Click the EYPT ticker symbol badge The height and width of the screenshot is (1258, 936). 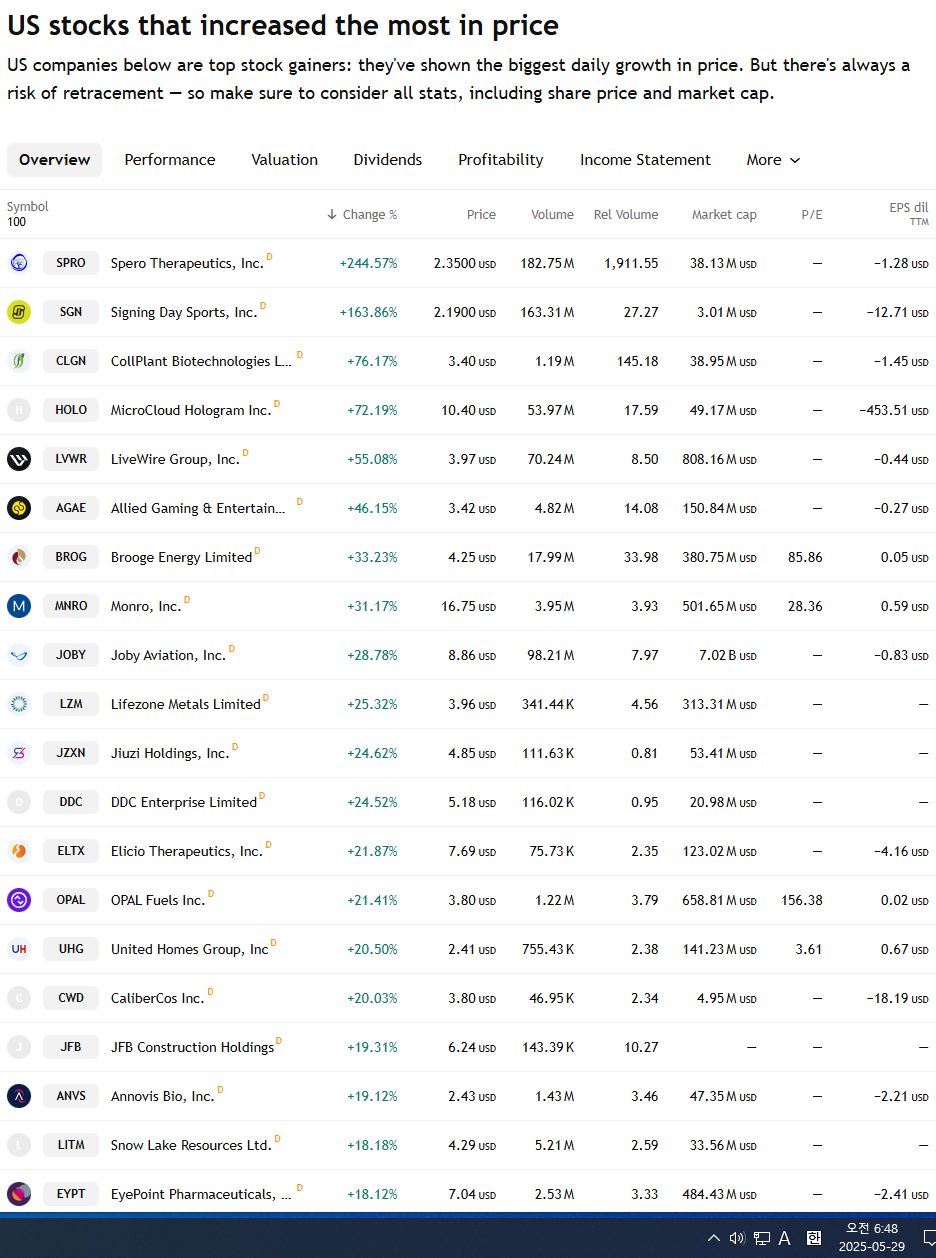click(71, 1194)
